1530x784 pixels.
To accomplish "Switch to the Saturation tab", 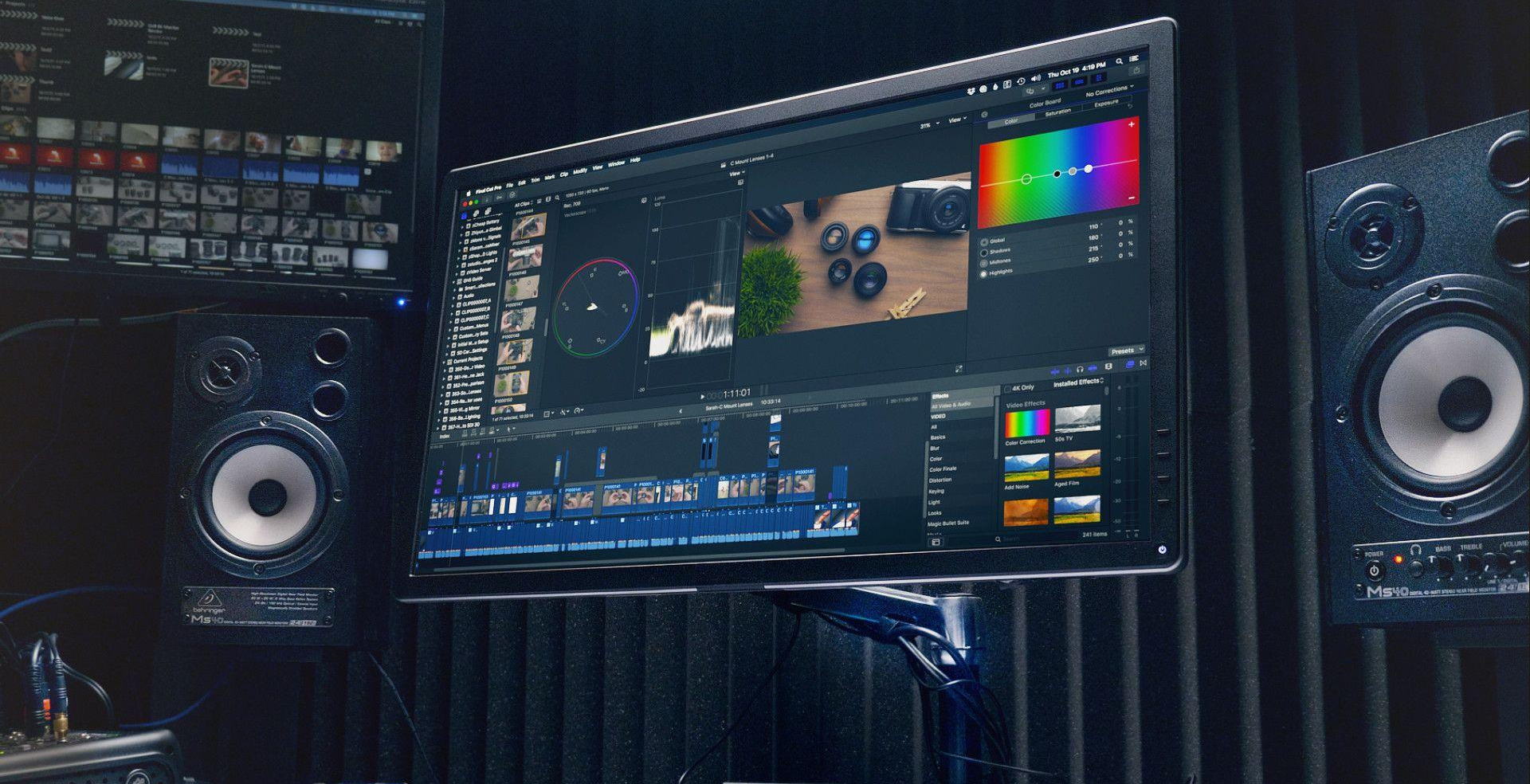I will pos(1057,113).
